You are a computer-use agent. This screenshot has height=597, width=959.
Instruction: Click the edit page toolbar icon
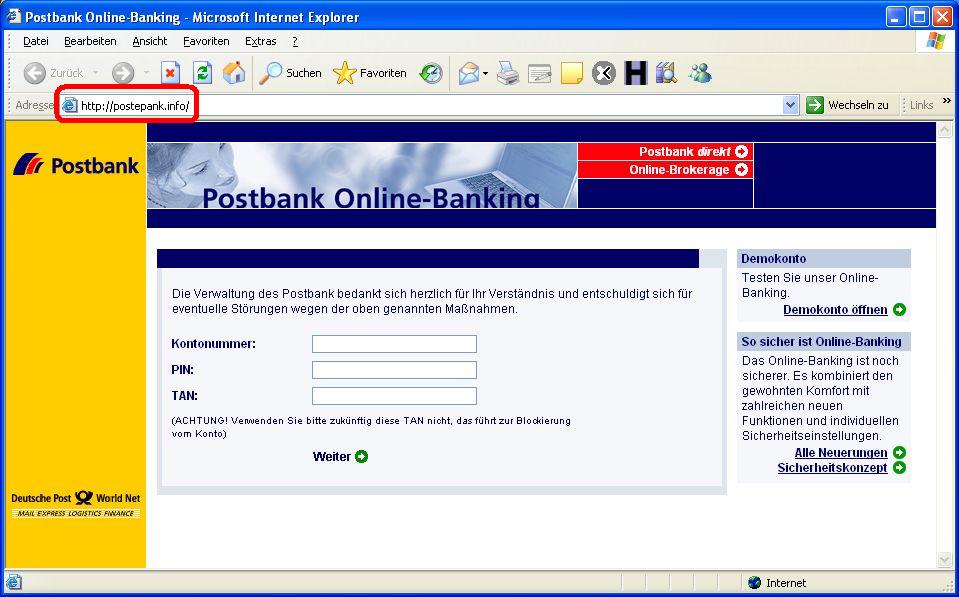tap(539, 73)
